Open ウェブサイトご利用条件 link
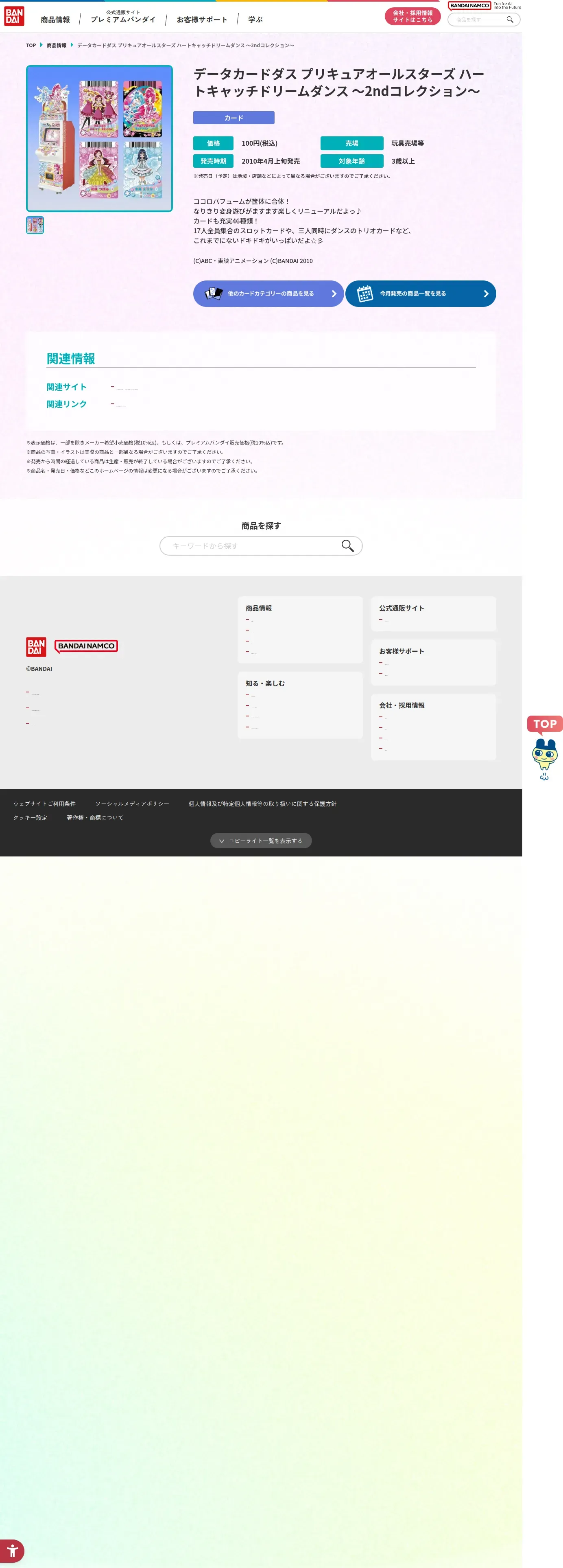The image size is (563, 1568). pyautogui.click(x=44, y=804)
